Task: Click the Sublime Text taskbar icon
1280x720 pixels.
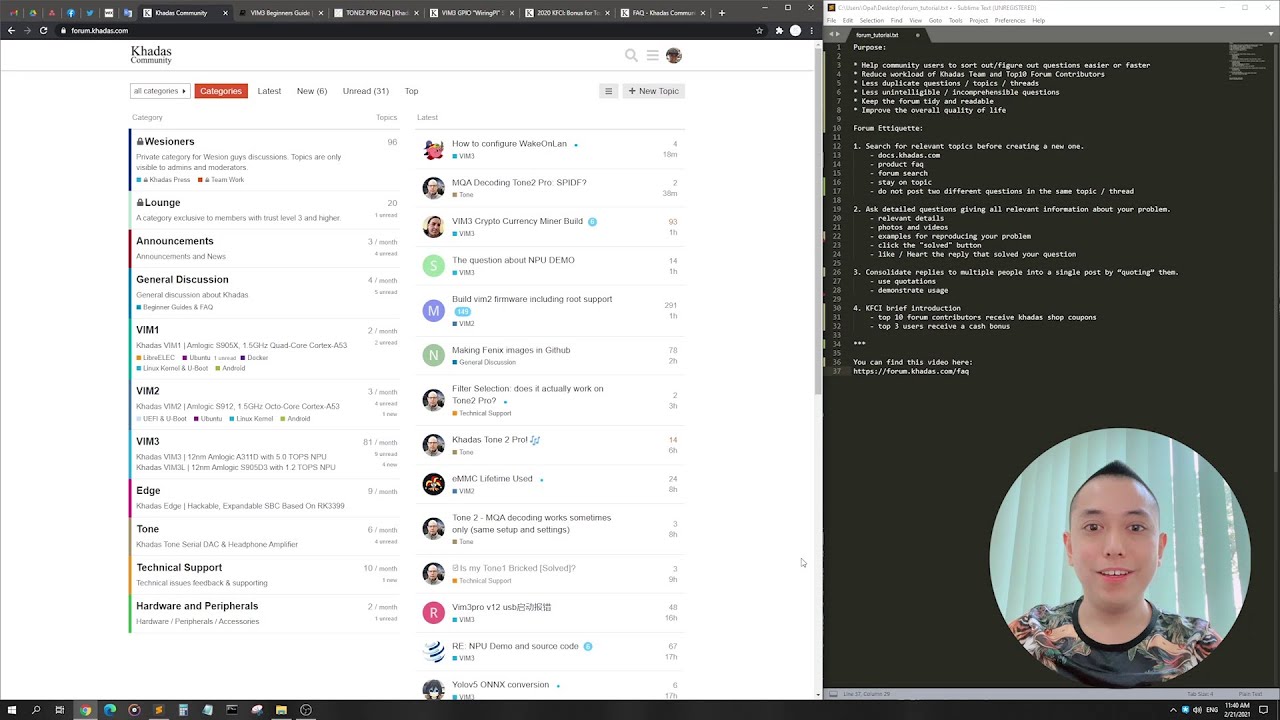Action: coord(159,710)
